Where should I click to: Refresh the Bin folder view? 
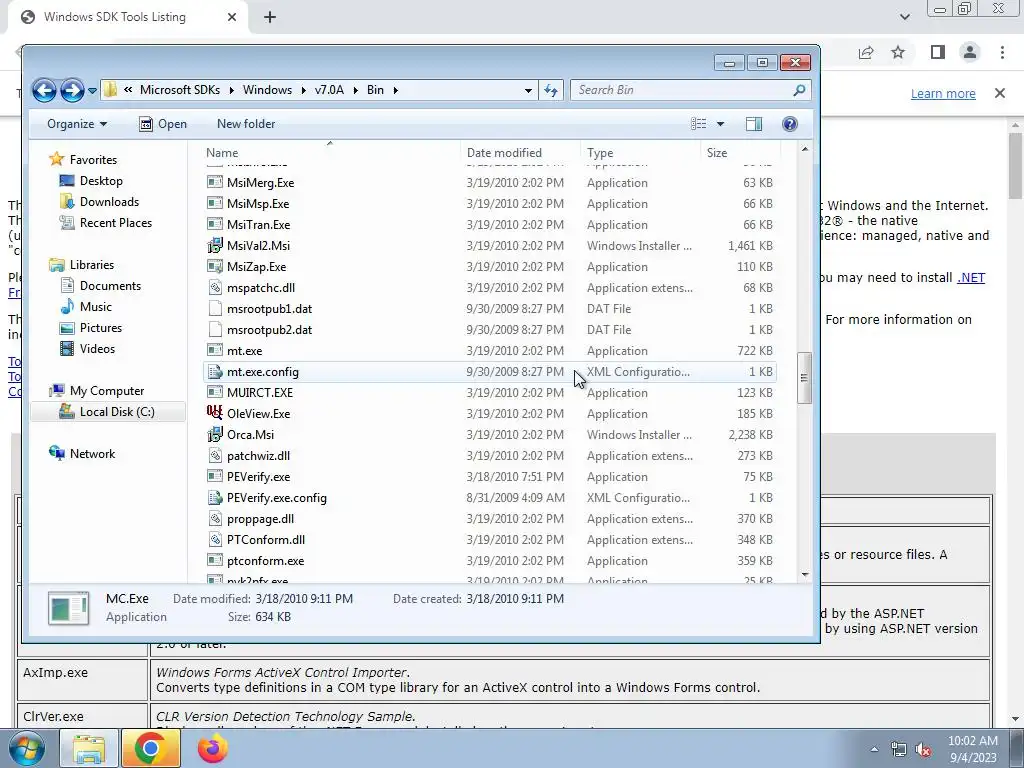click(551, 90)
